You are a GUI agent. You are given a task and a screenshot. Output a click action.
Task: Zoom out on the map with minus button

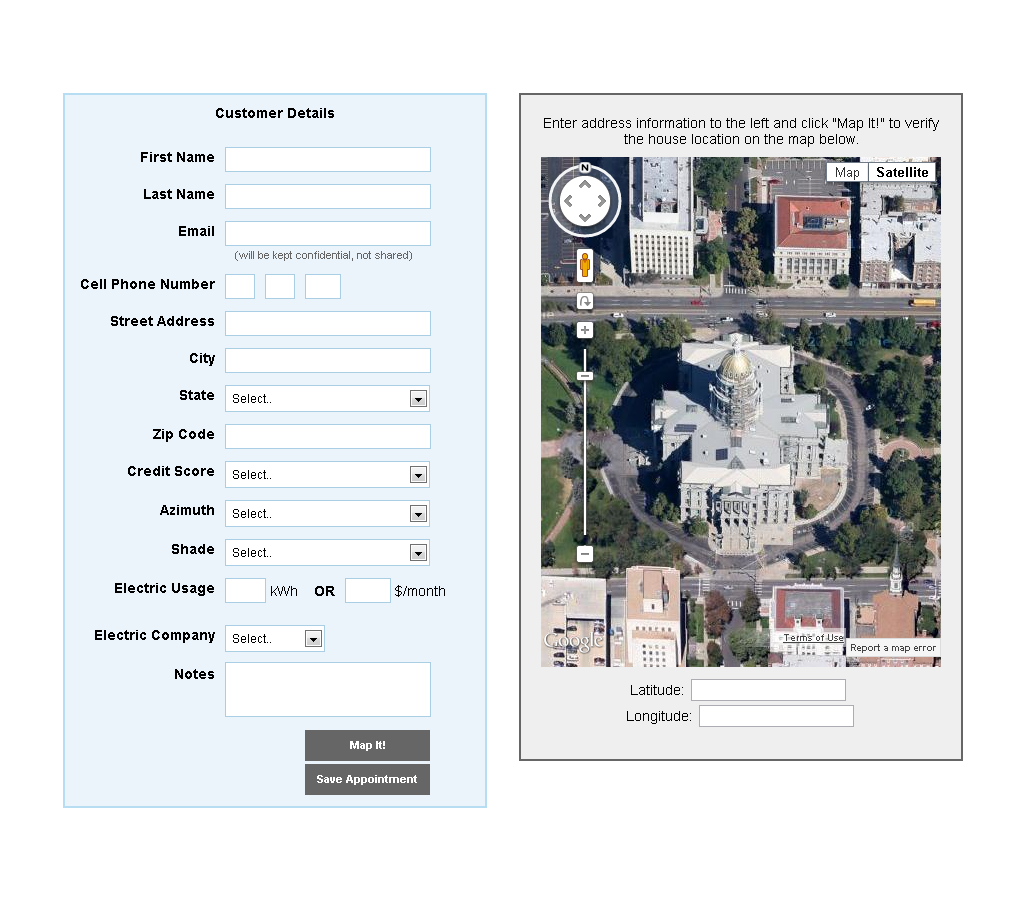(584, 554)
